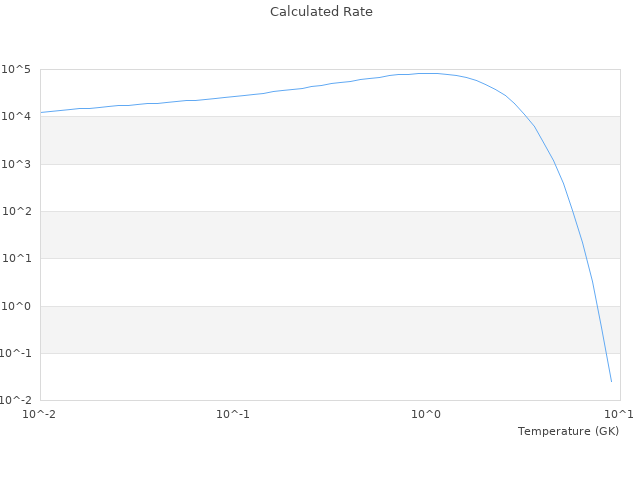Select the 10^0 label on the horizontal axis
Viewport: 640px width, 480px height.
point(426,414)
